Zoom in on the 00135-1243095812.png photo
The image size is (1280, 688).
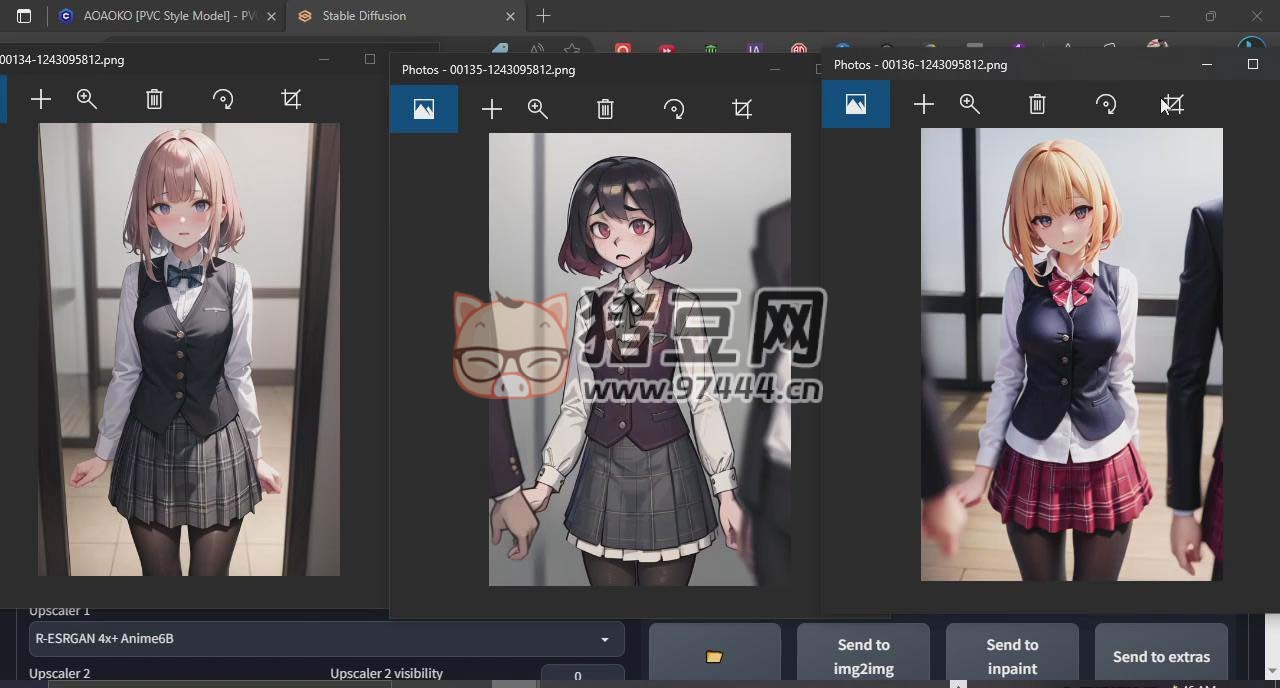[538, 109]
